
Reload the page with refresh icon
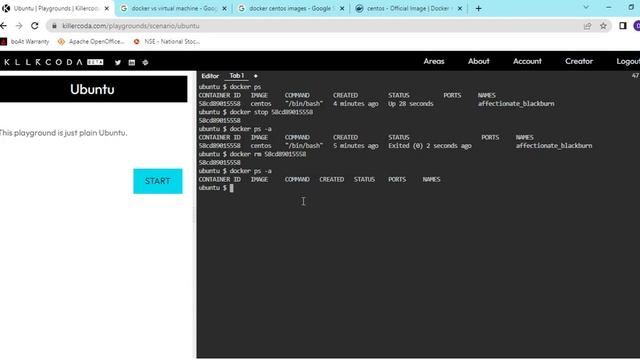click(x=35, y=26)
